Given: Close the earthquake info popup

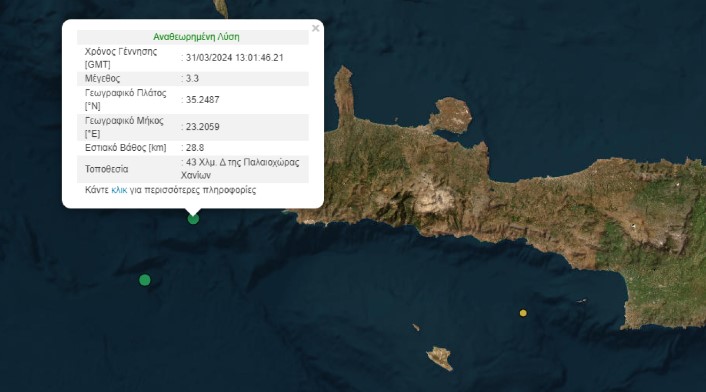Looking at the screenshot, I should point(316,28).
